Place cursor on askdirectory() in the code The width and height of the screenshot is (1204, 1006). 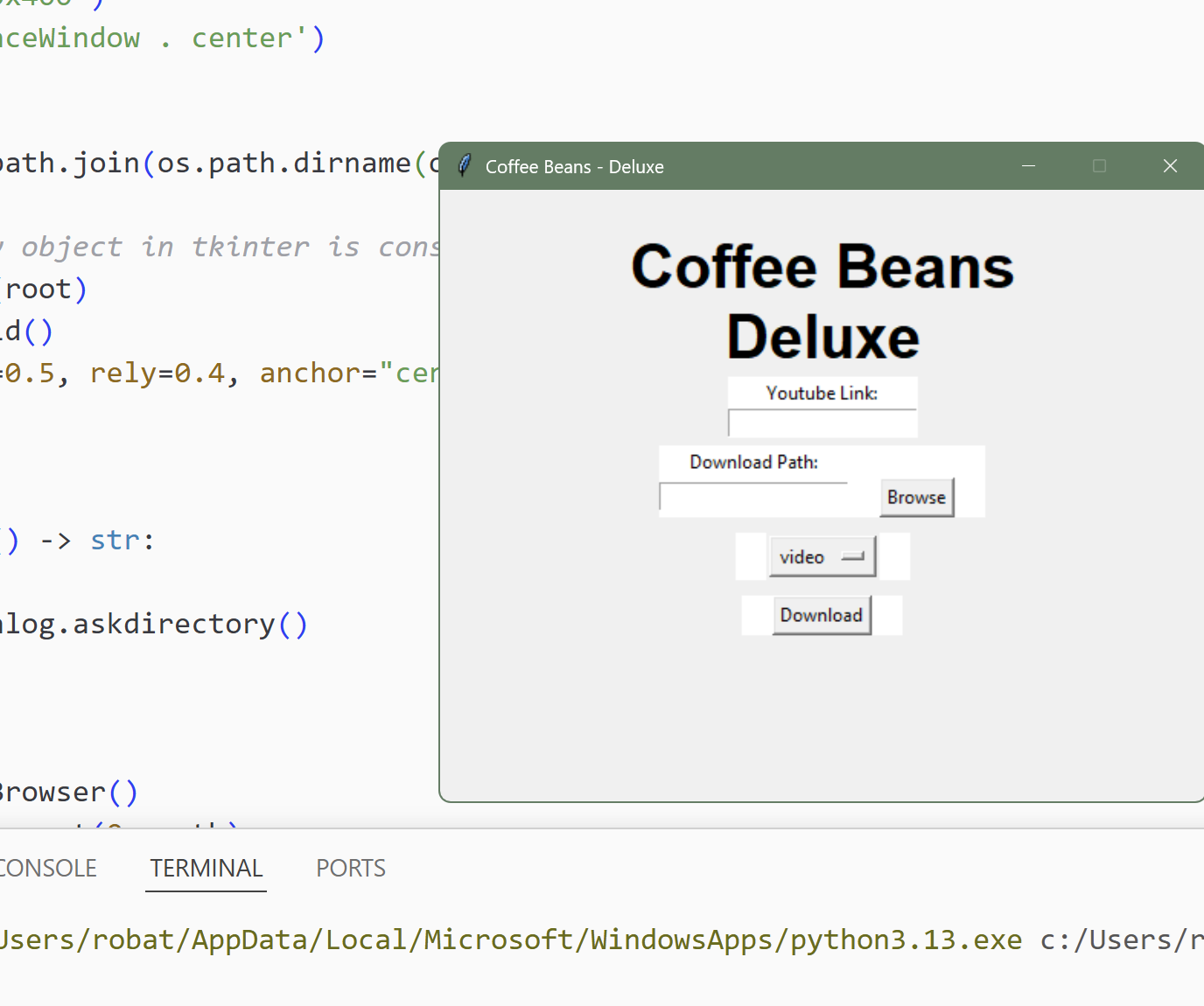pos(174,624)
